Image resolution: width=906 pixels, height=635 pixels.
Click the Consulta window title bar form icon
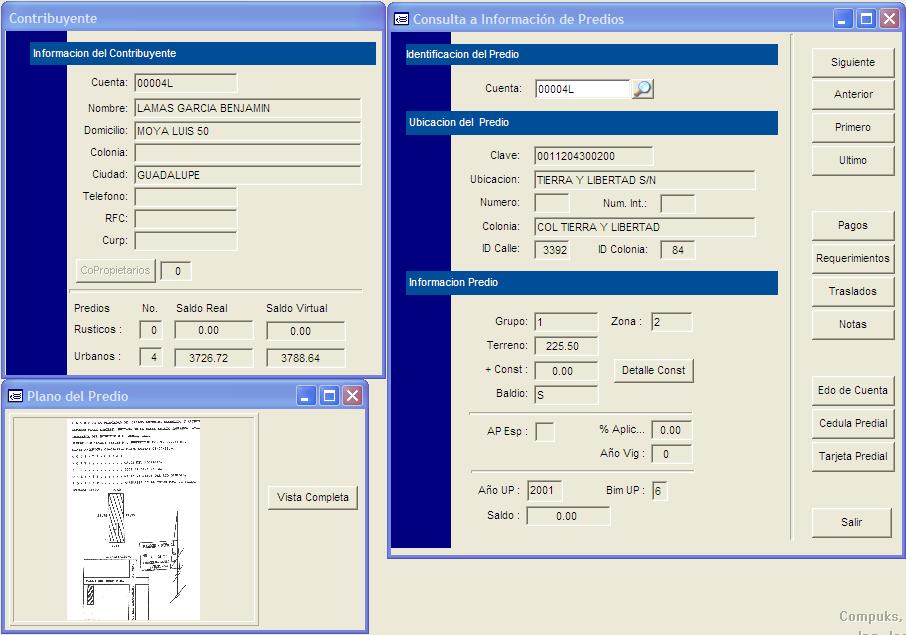click(x=401, y=18)
